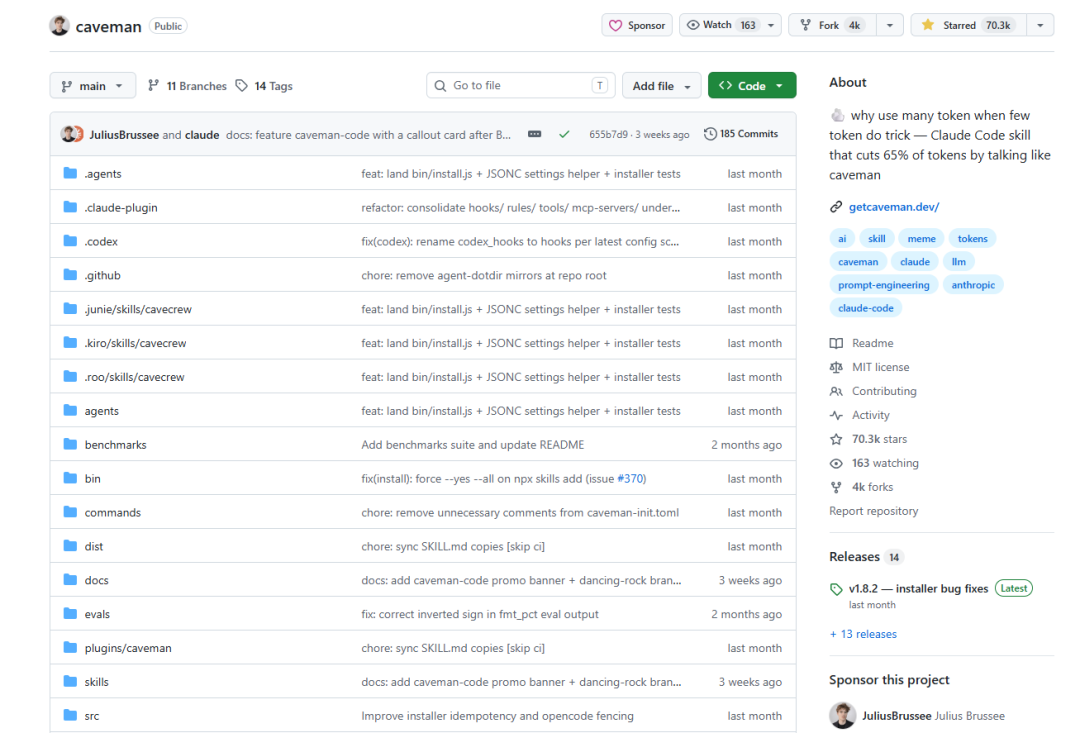The width and height of the screenshot is (1080, 733).
Task: Click the skills folder icon
Action: coord(70,681)
